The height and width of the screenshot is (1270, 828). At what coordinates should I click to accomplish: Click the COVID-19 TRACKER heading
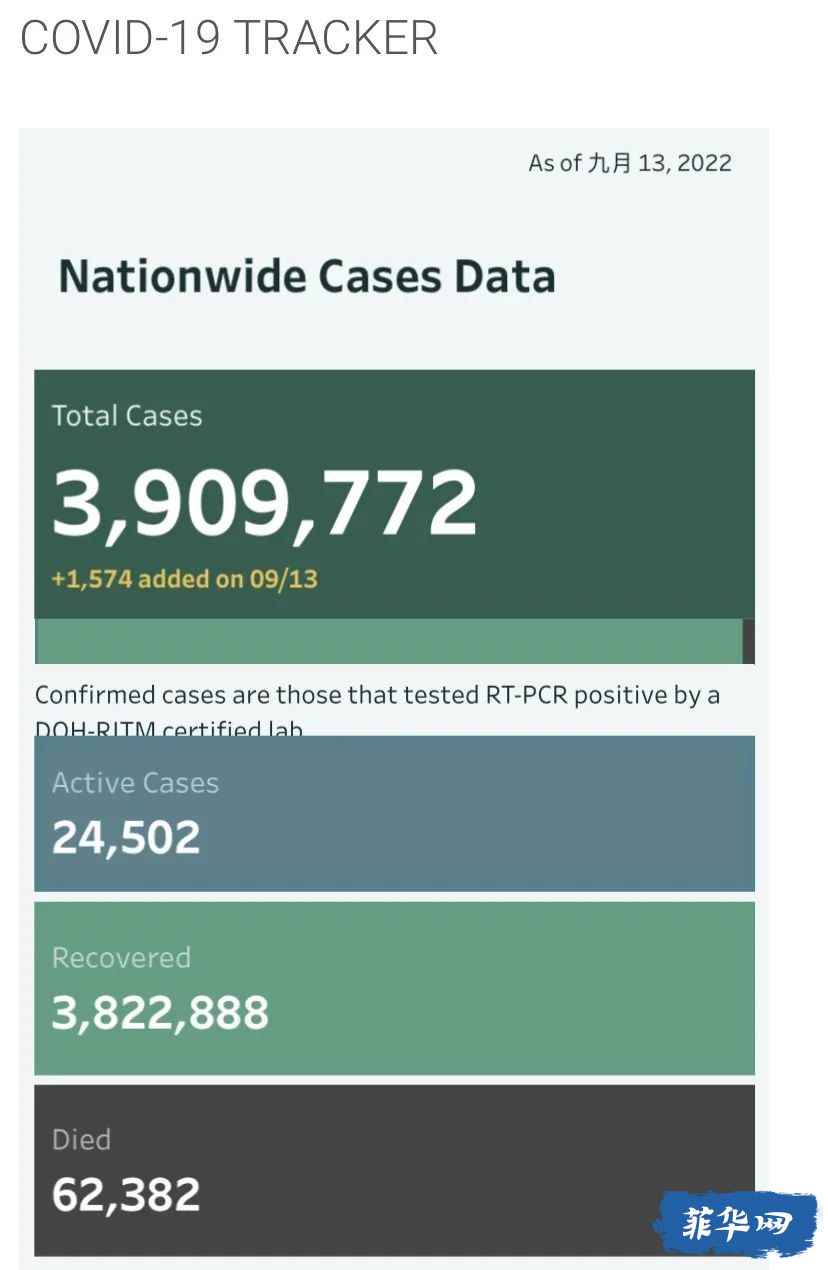tap(229, 38)
